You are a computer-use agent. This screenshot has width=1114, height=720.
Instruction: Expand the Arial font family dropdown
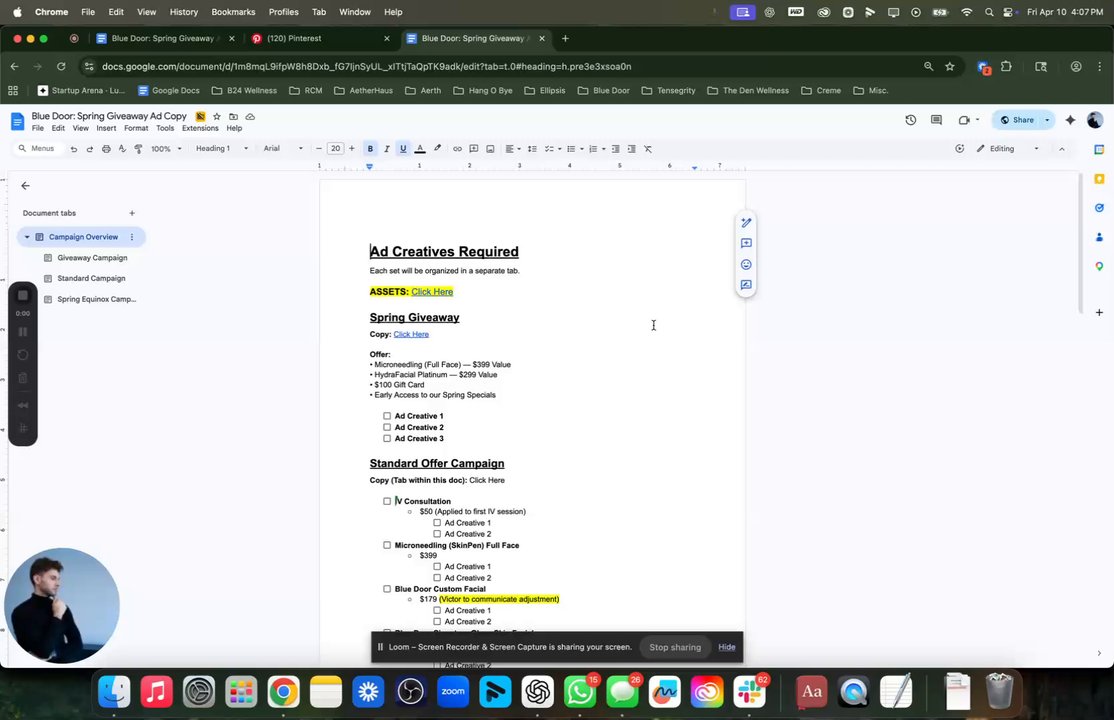283,149
